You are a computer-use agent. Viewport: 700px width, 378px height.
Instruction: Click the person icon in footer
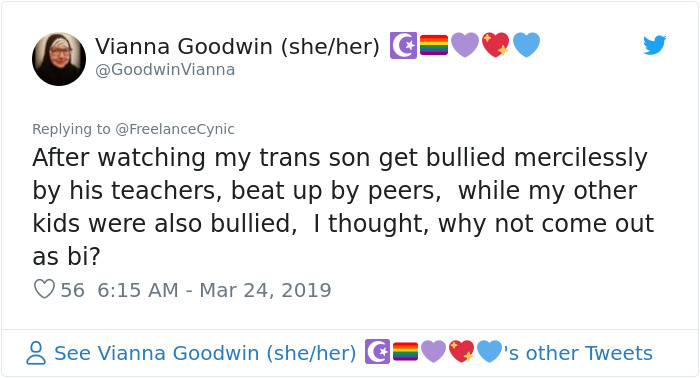[36, 353]
